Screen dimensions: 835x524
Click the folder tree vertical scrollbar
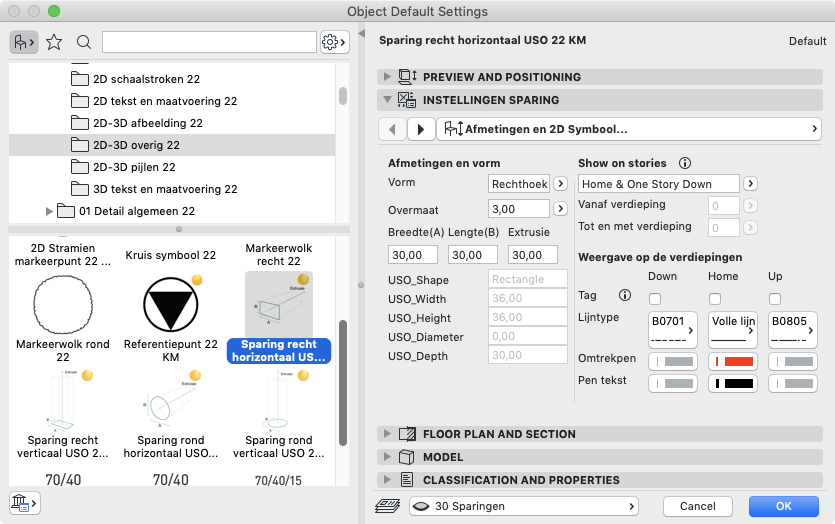343,96
